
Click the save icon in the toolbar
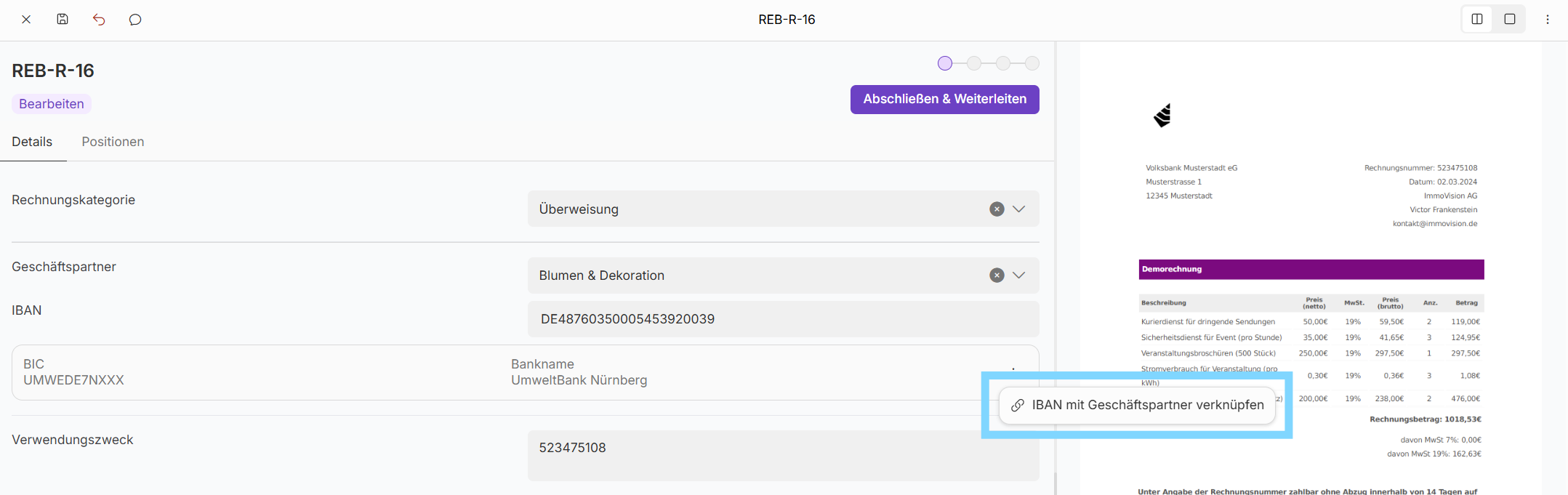click(x=63, y=20)
